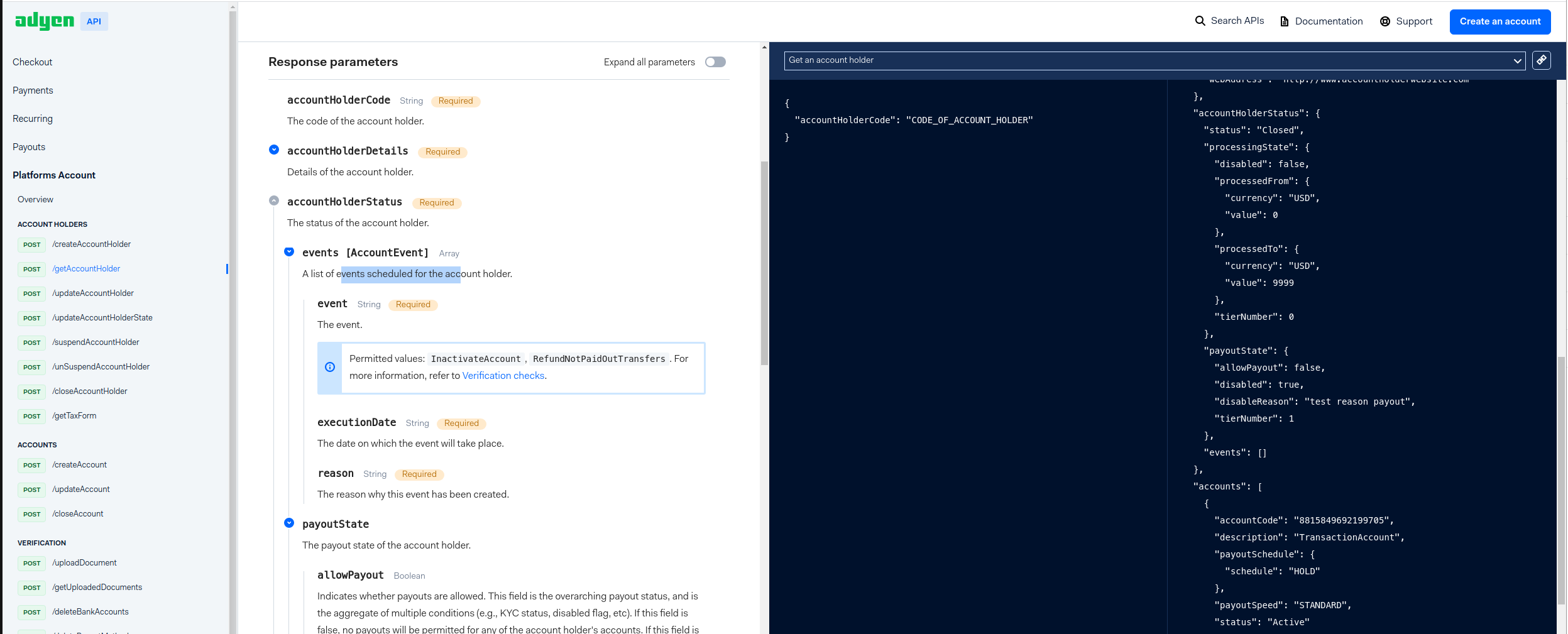Enable the Expand all parameters toggle
1568x634 pixels.
(x=715, y=62)
